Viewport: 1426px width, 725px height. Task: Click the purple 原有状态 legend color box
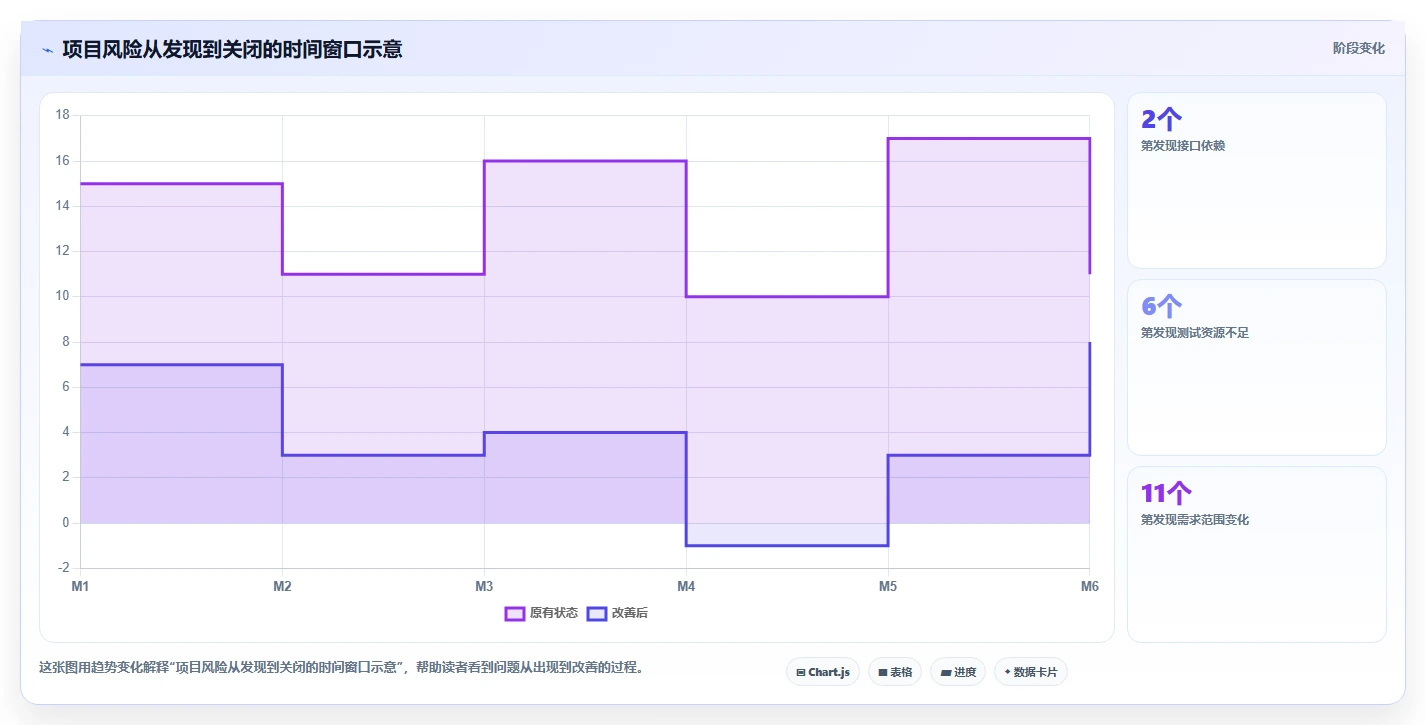tap(515, 613)
